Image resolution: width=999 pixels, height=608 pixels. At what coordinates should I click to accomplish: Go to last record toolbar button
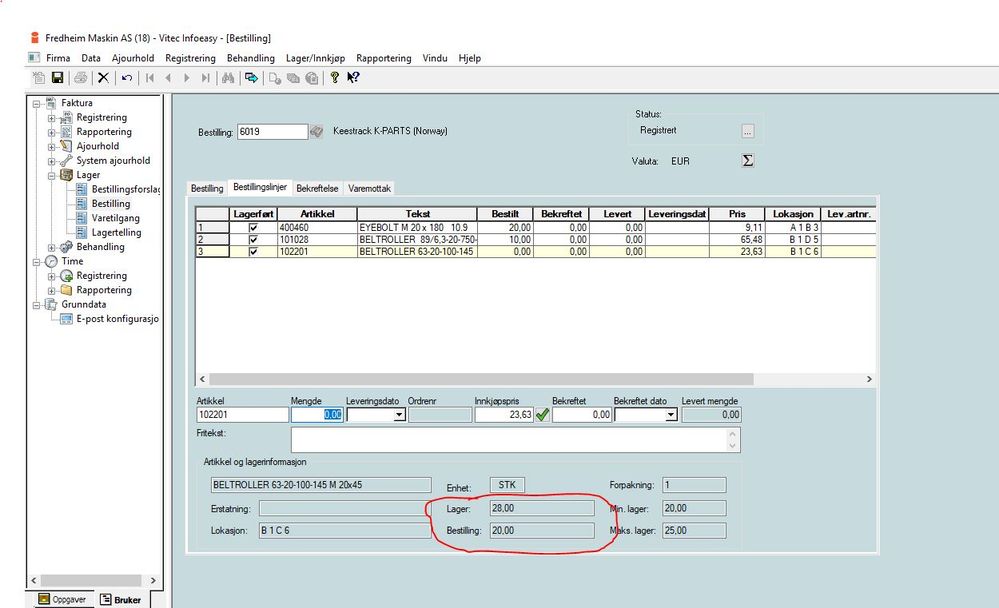205,78
